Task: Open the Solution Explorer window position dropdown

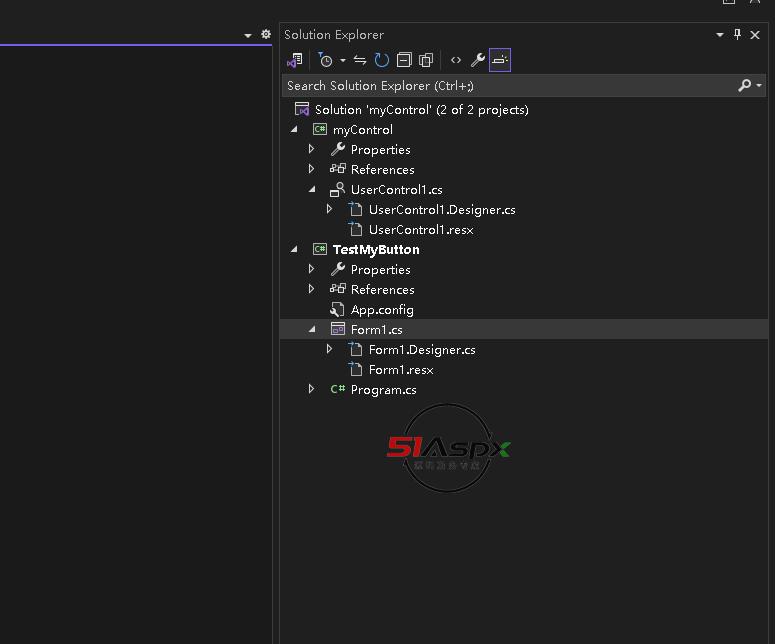Action: click(720, 35)
